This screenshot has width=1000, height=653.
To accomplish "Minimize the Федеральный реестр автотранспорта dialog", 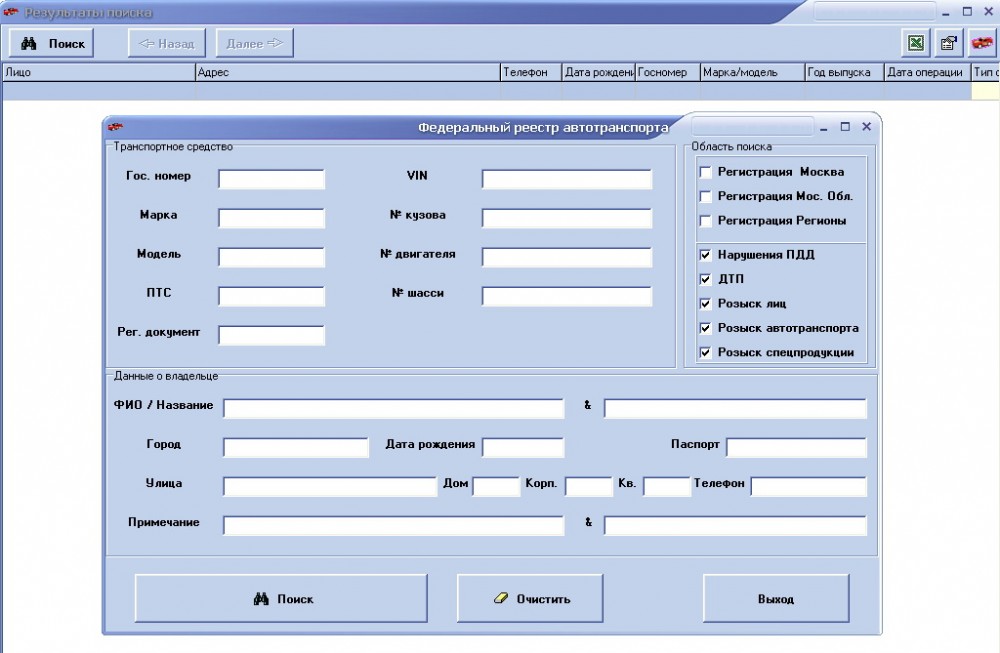I will click(x=824, y=127).
